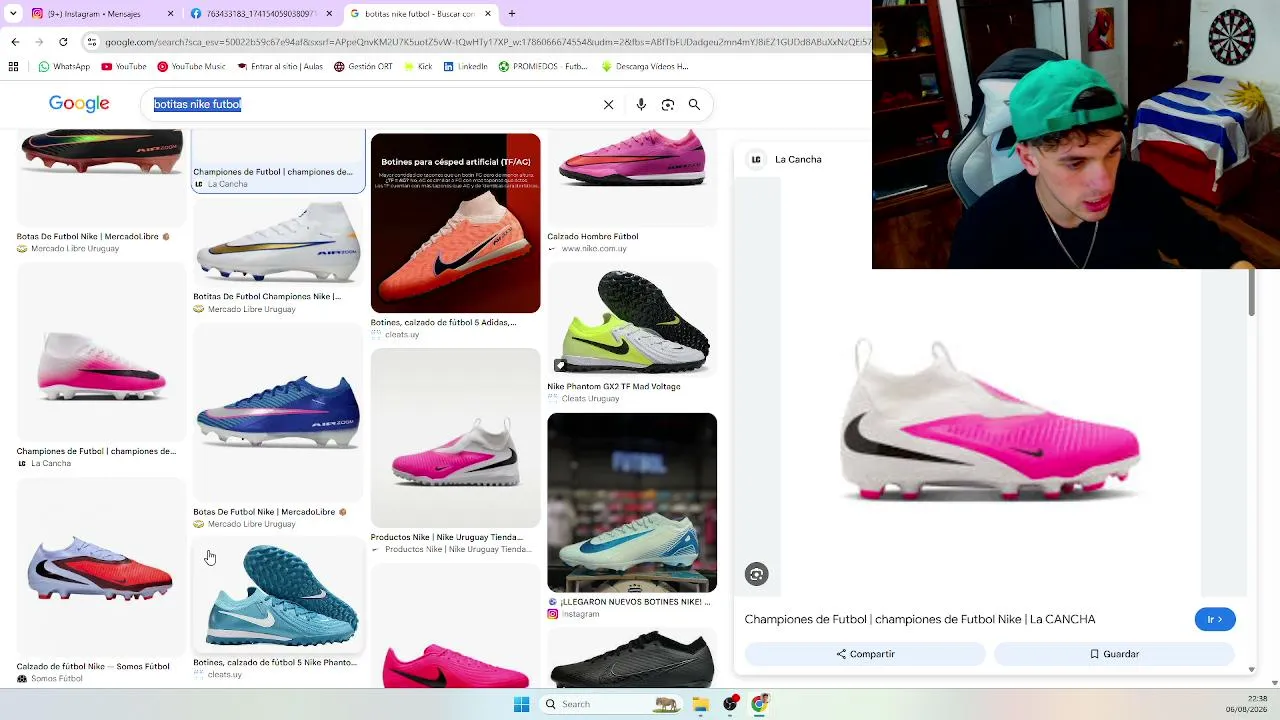Screen dimensions: 1280x720
Task: Open a new browser tab
Action: (x=512, y=14)
